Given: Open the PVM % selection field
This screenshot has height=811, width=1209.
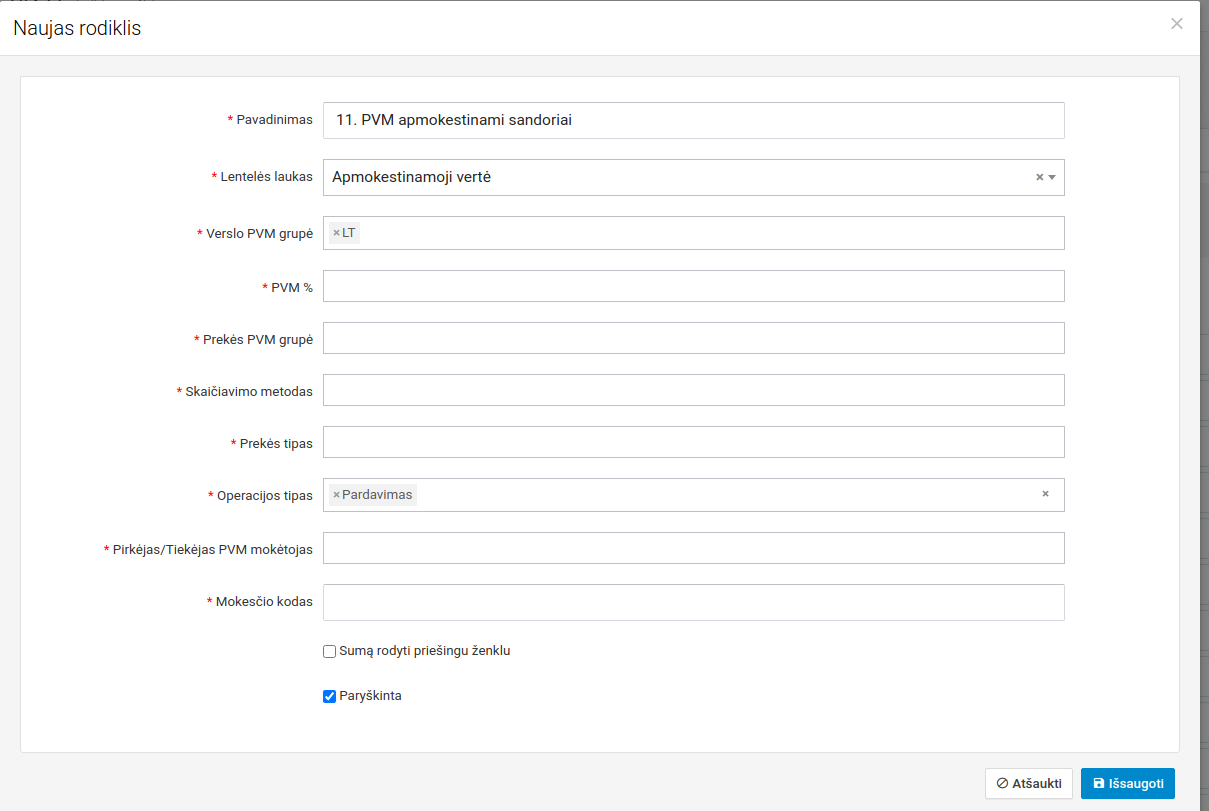Looking at the screenshot, I should (693, 286).
